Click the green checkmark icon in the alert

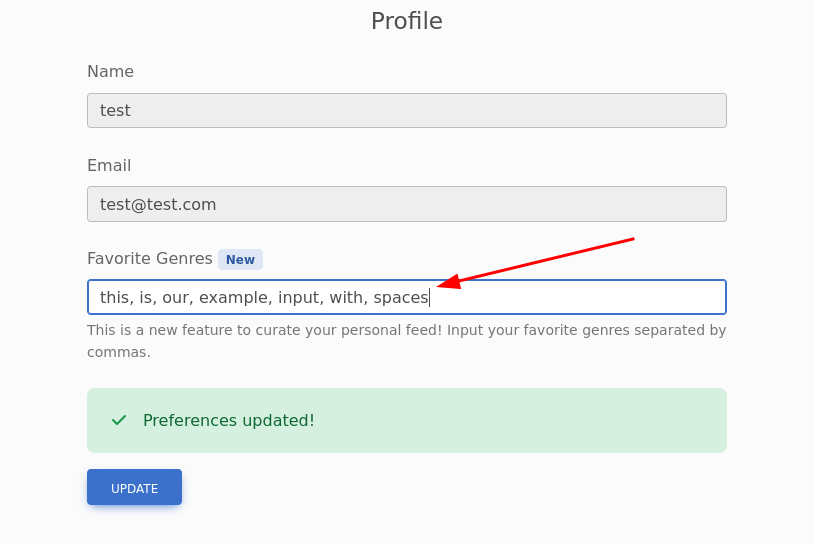[x=119, y=420]
